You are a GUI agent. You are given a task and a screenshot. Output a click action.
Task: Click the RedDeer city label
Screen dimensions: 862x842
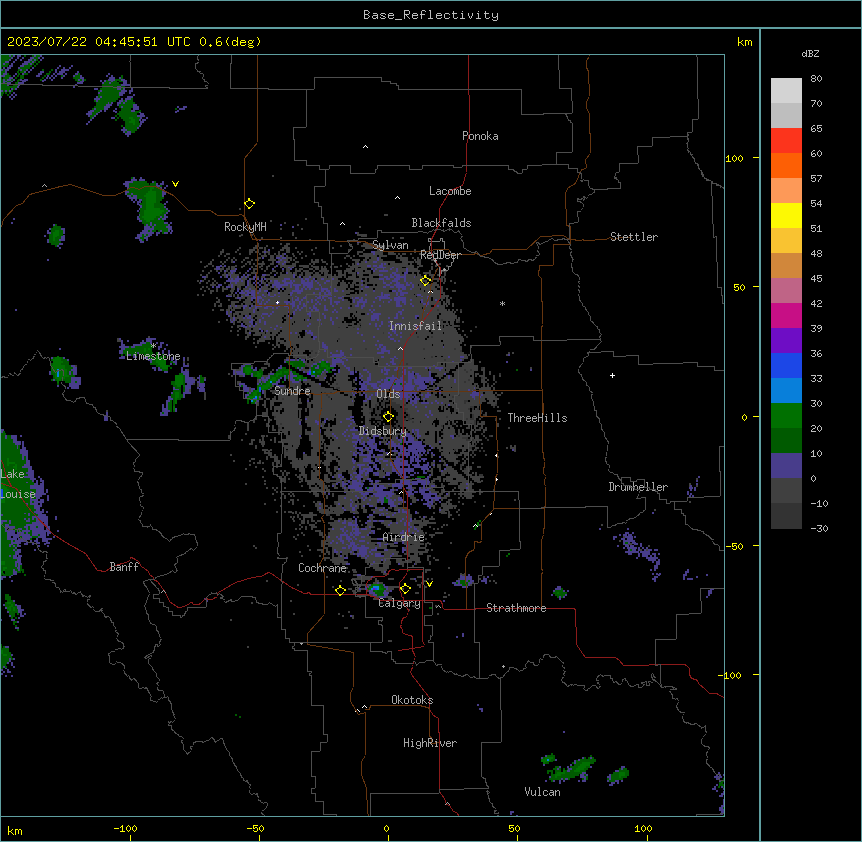(440, 255)
